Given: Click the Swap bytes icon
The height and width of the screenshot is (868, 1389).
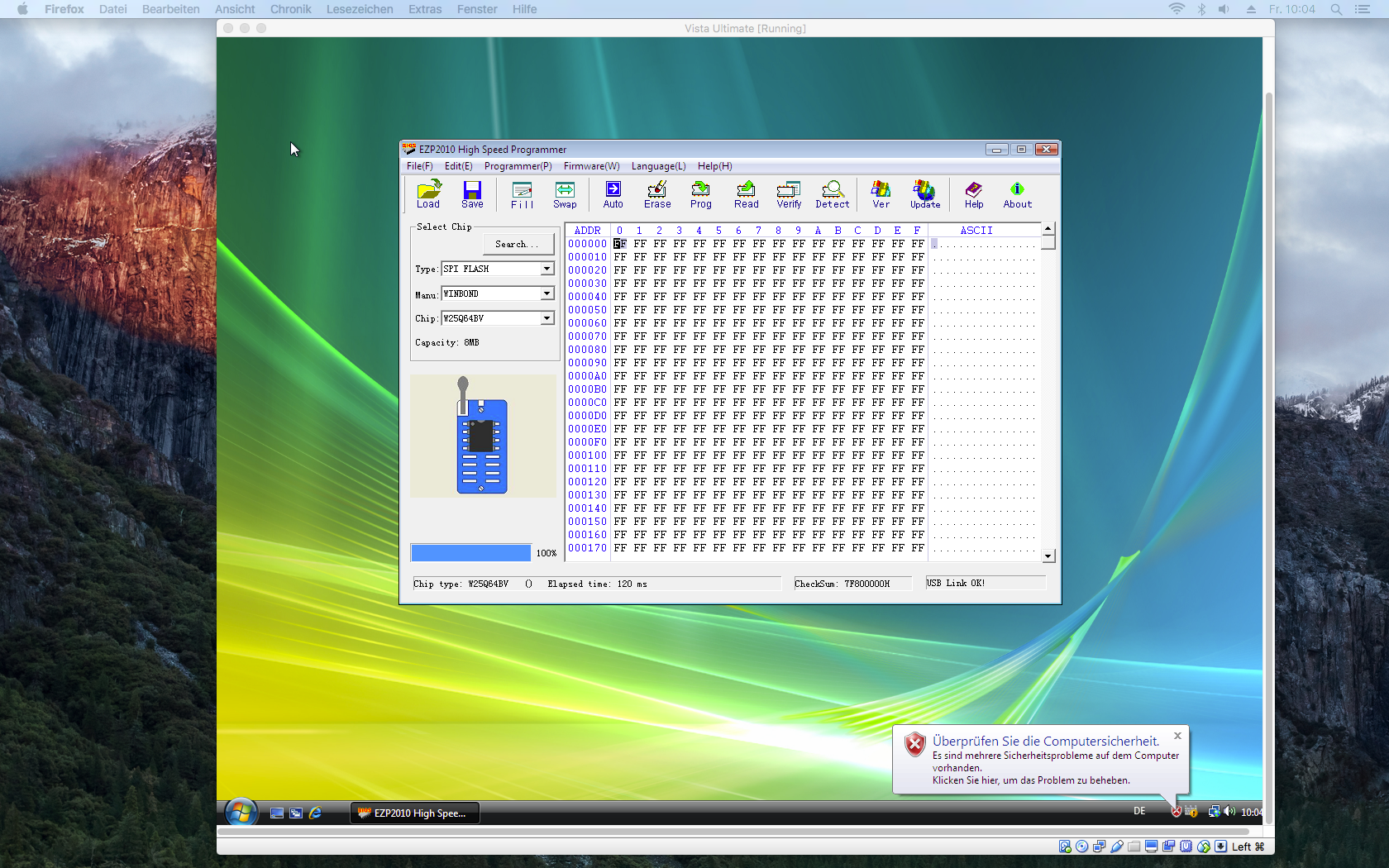Looking at the screenshot, I should click(565, 194).
